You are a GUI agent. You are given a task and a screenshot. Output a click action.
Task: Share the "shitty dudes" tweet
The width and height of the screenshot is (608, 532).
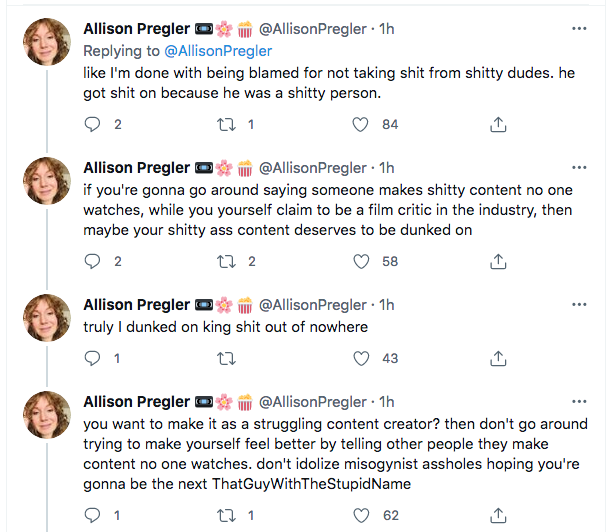click(498, 124)
